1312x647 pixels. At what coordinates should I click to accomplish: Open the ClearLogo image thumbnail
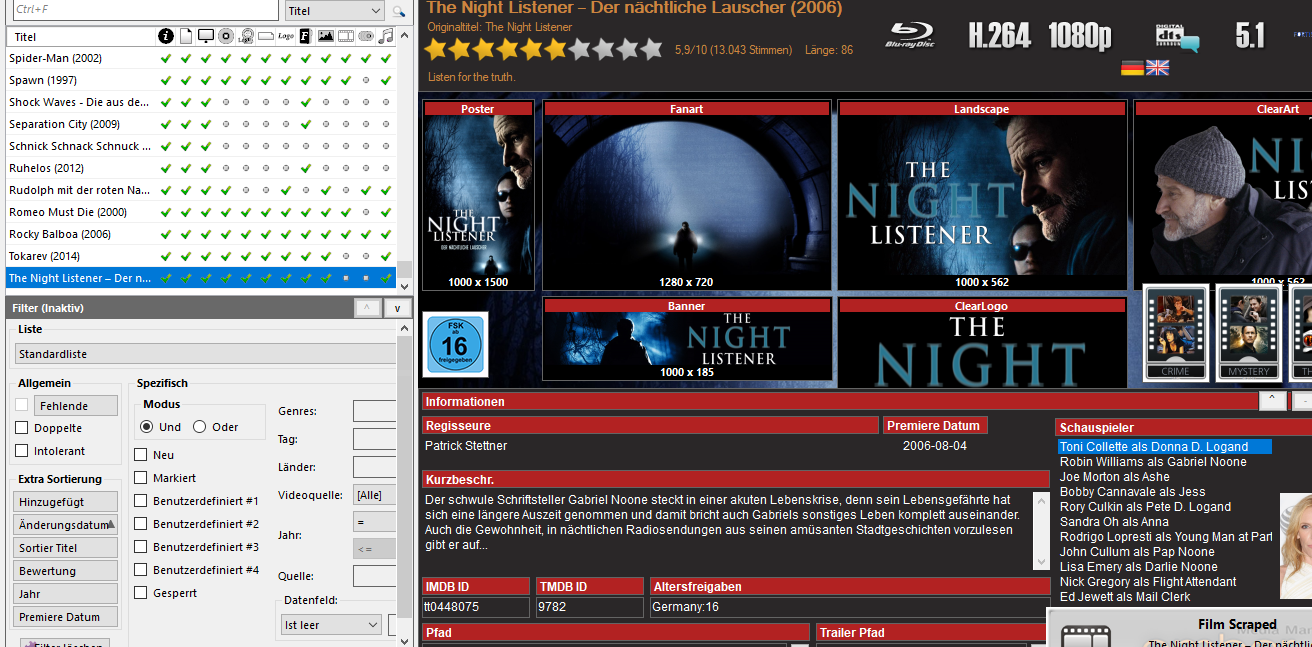pos(982,342)
